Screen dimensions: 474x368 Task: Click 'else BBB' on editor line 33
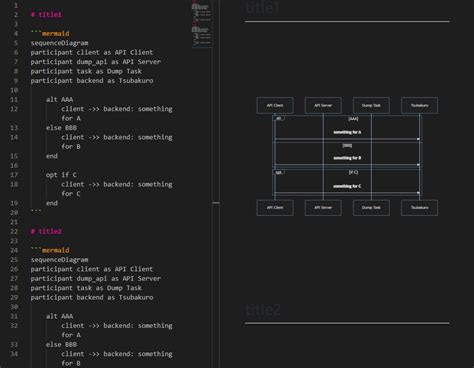tap(61, 344)
